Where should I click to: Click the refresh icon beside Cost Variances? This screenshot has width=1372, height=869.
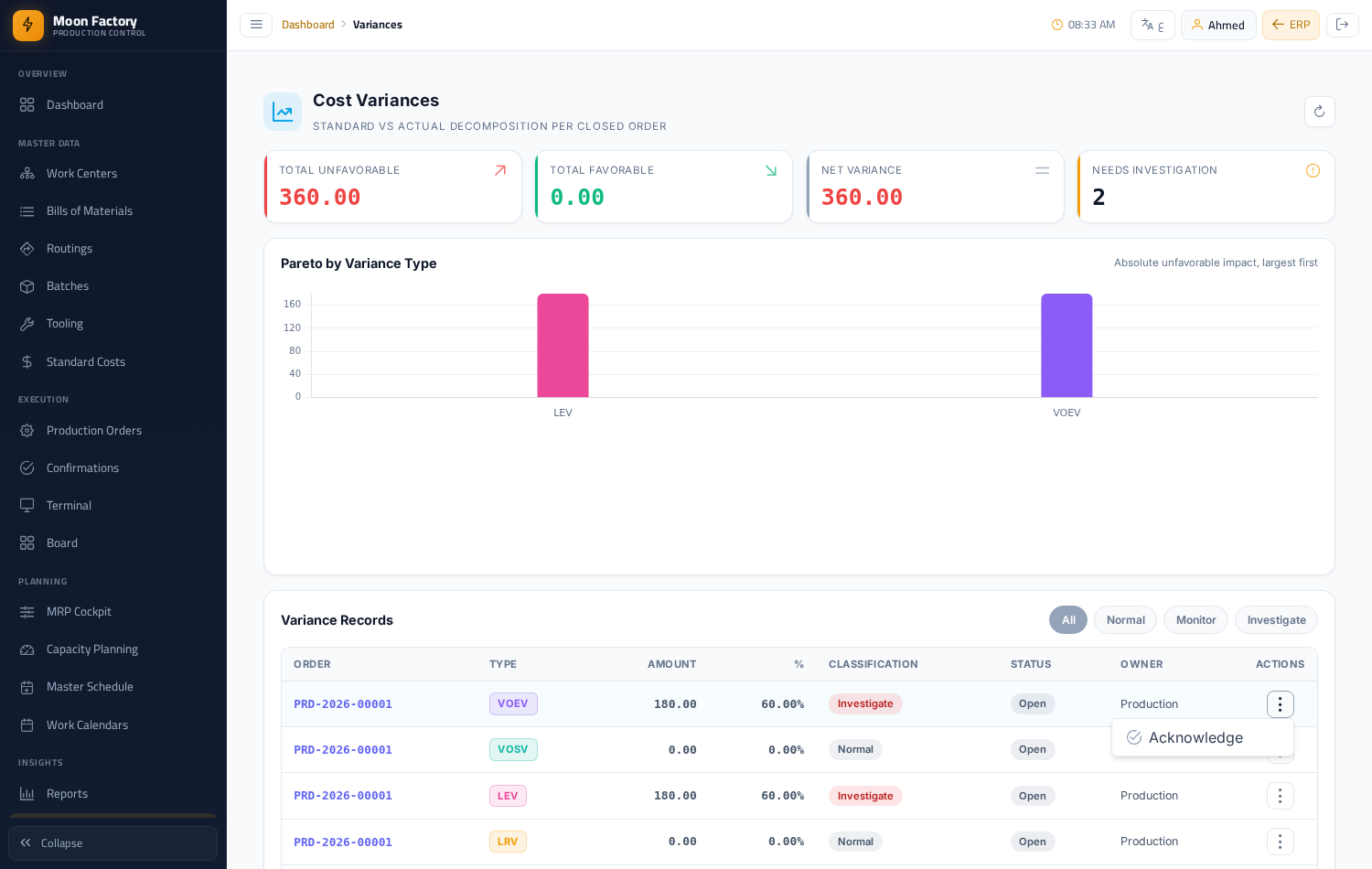1319,112
